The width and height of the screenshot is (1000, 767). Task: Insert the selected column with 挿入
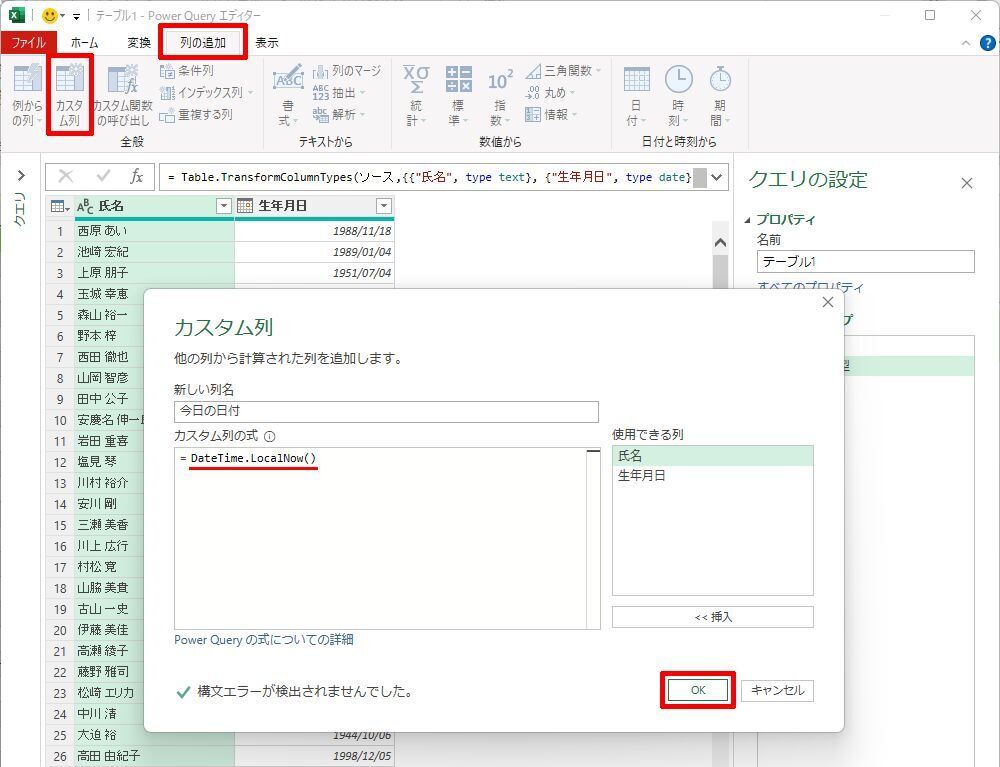point(712,617)
